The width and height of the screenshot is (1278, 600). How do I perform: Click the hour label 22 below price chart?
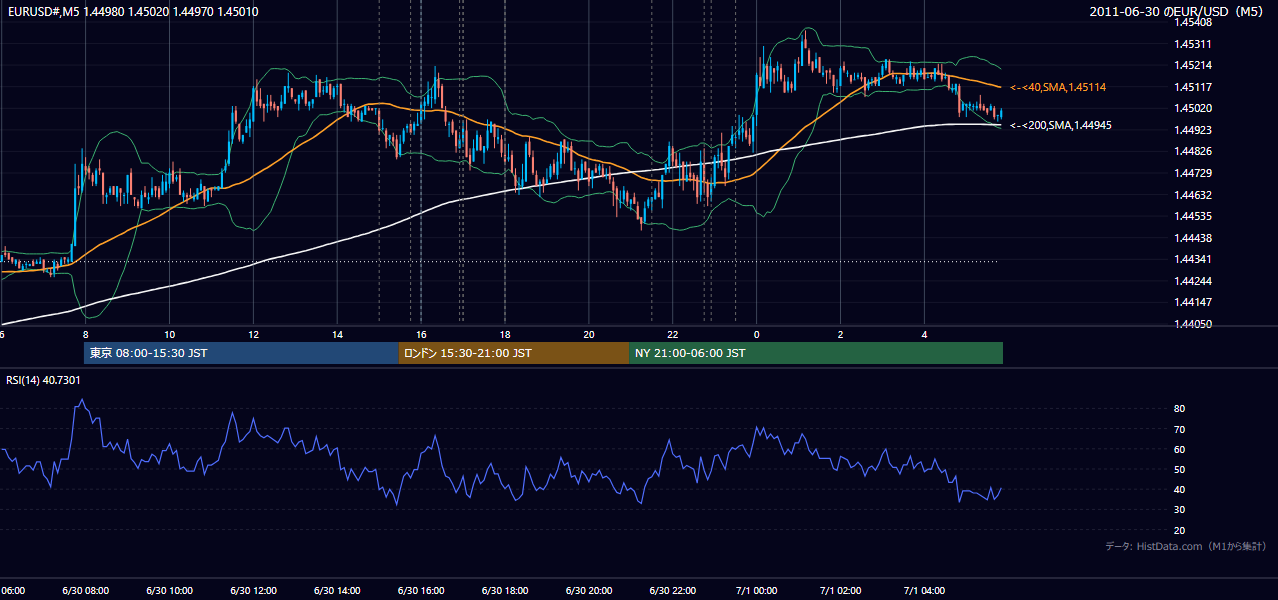click(674, 335)
